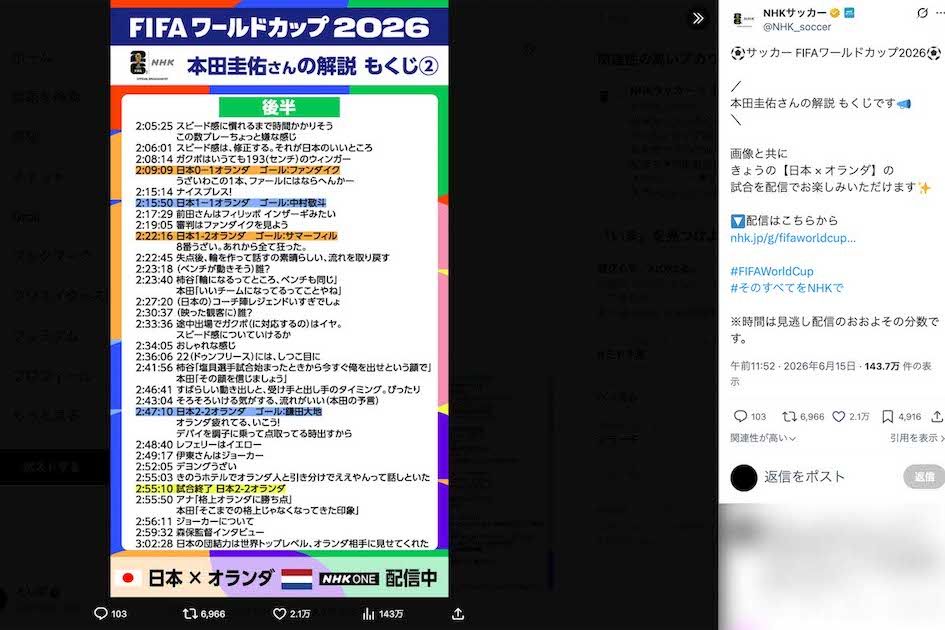Click the 後半 green header in image
The image size is (945, 630).
coord(279,107)
